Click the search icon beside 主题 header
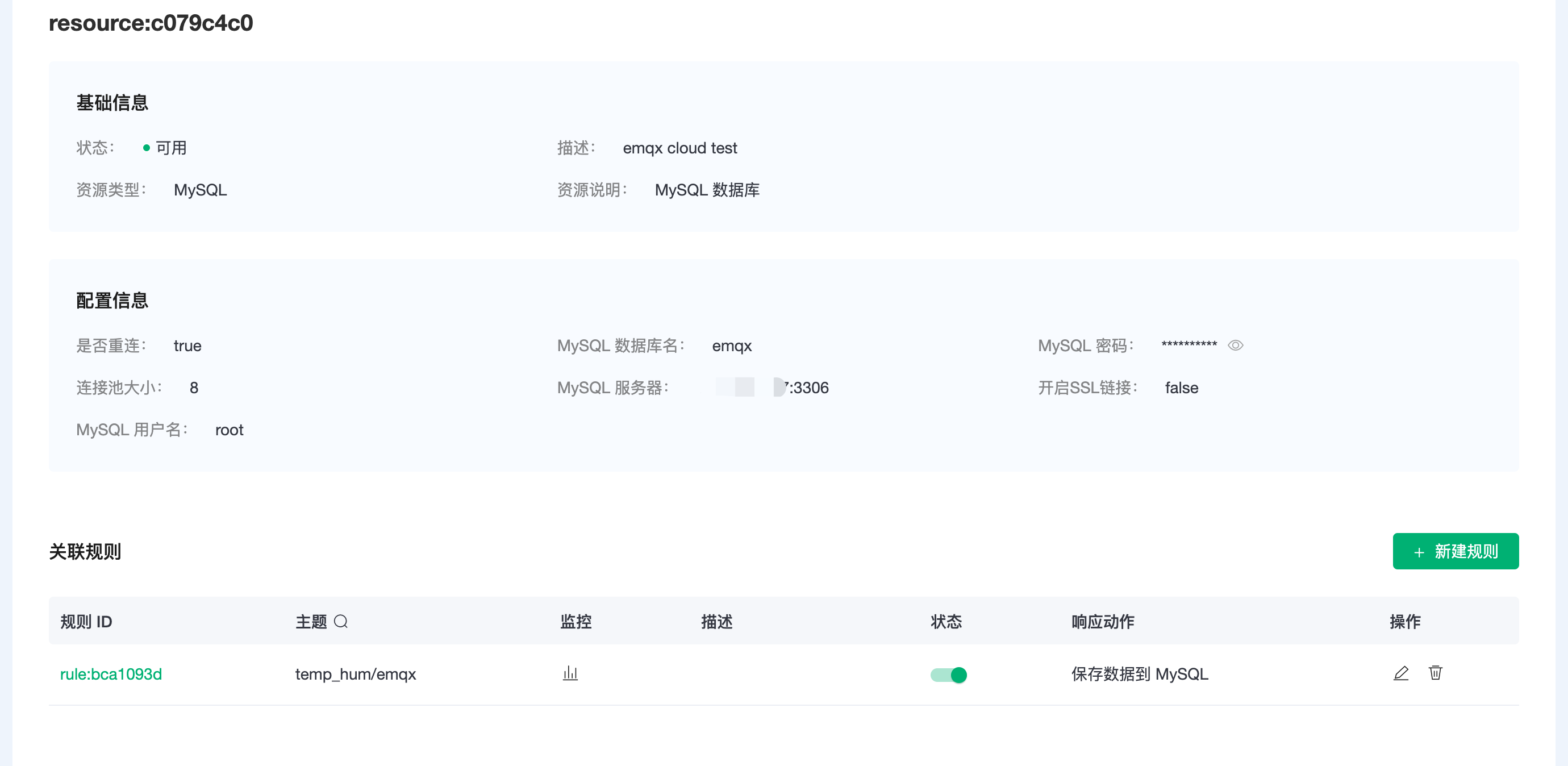The height and width of the screenshot is (766, 1568). [x=341, y=621]
